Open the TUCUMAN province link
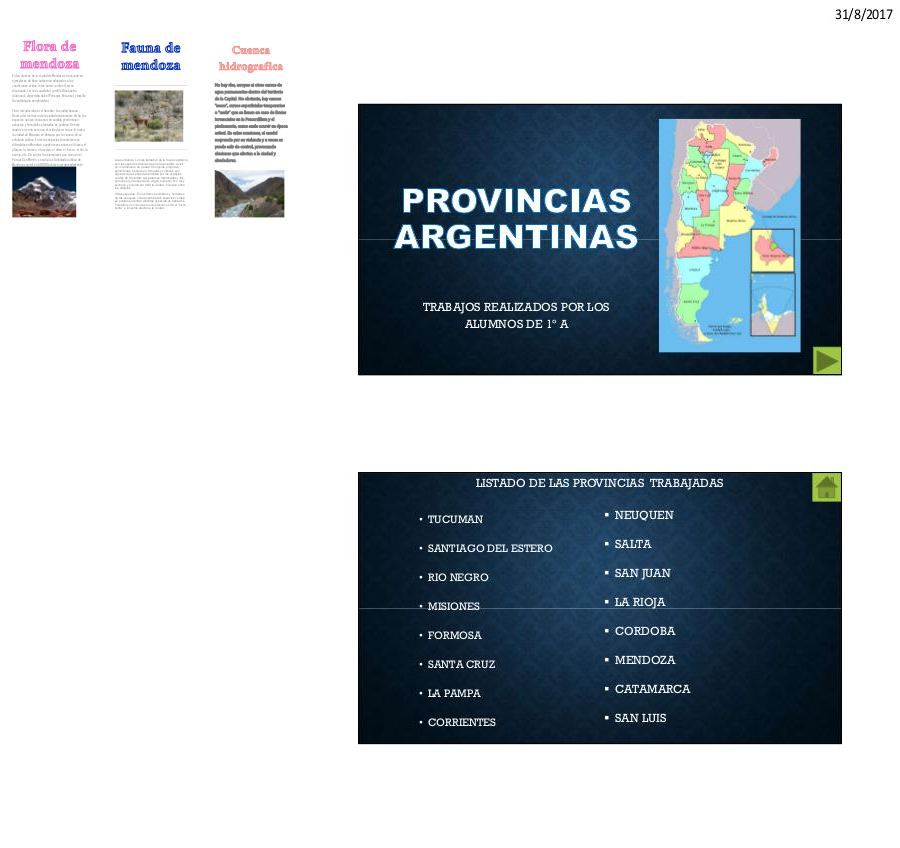The height and width of the screenshot is (848, 900). (x=455, y=520)
